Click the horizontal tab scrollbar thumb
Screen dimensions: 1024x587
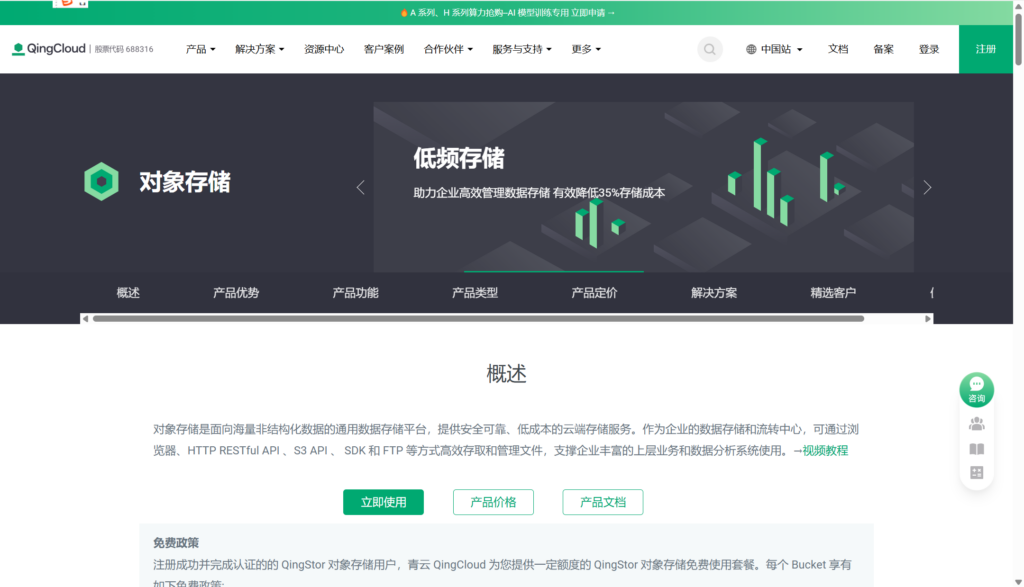click(x=478, y=319)
